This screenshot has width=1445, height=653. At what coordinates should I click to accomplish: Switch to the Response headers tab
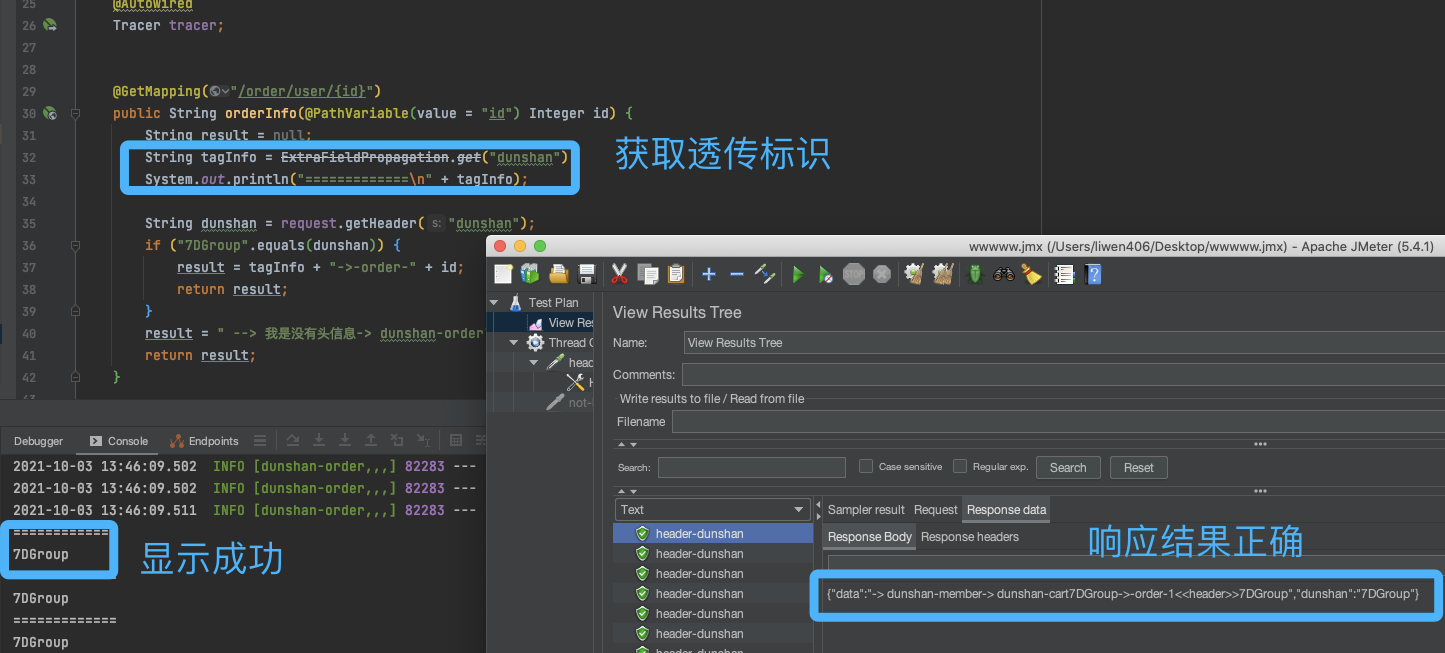pos(969,537)
